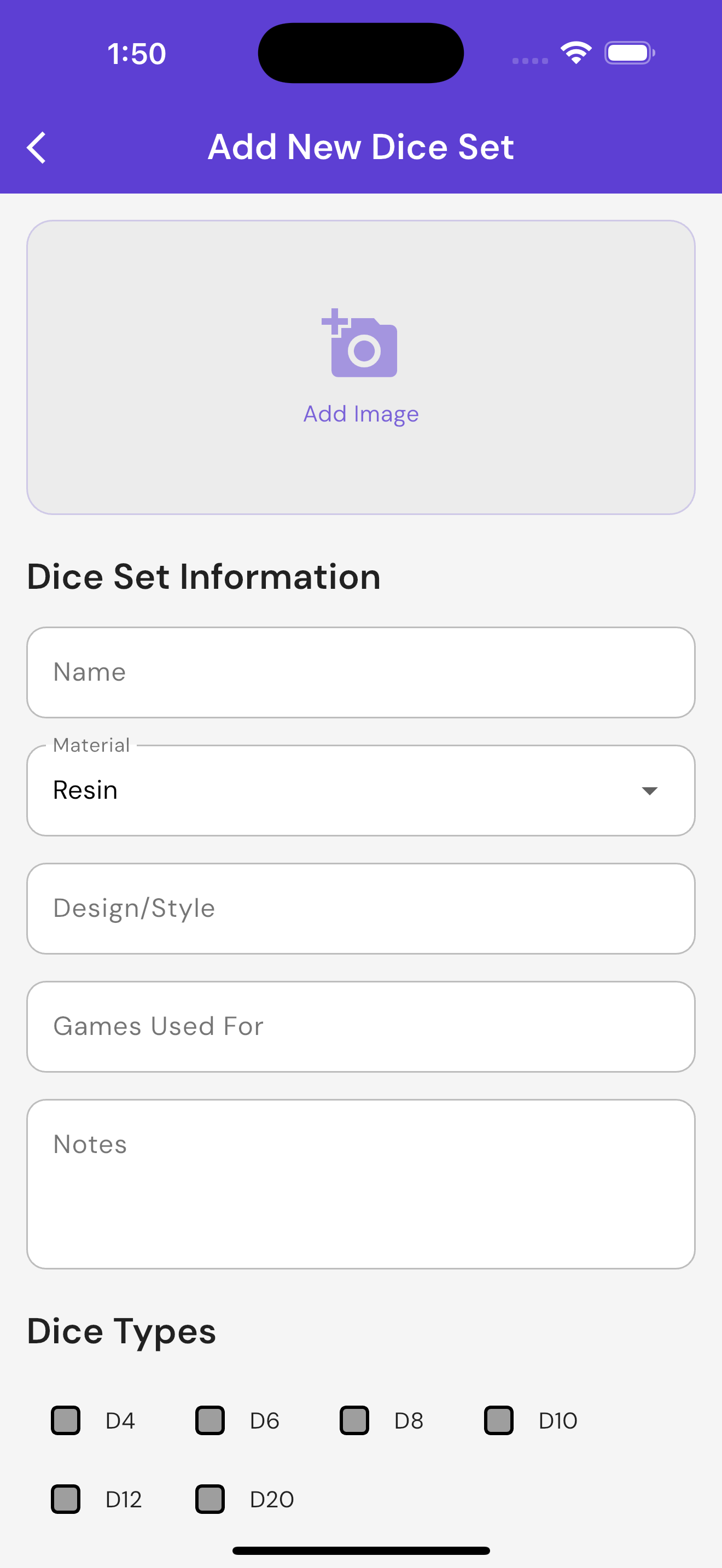Tap the image upload placeholder area
722x1568 pixels.
click(361, 367)
